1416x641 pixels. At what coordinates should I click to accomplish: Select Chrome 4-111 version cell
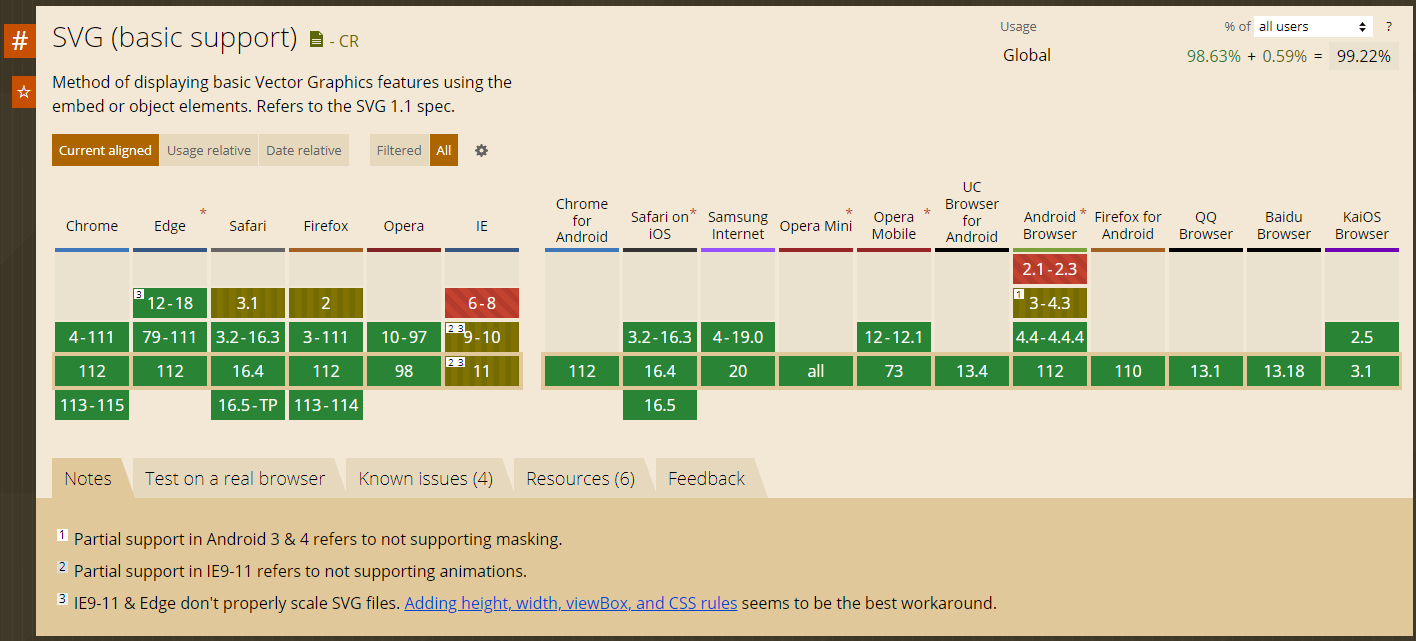92,337
